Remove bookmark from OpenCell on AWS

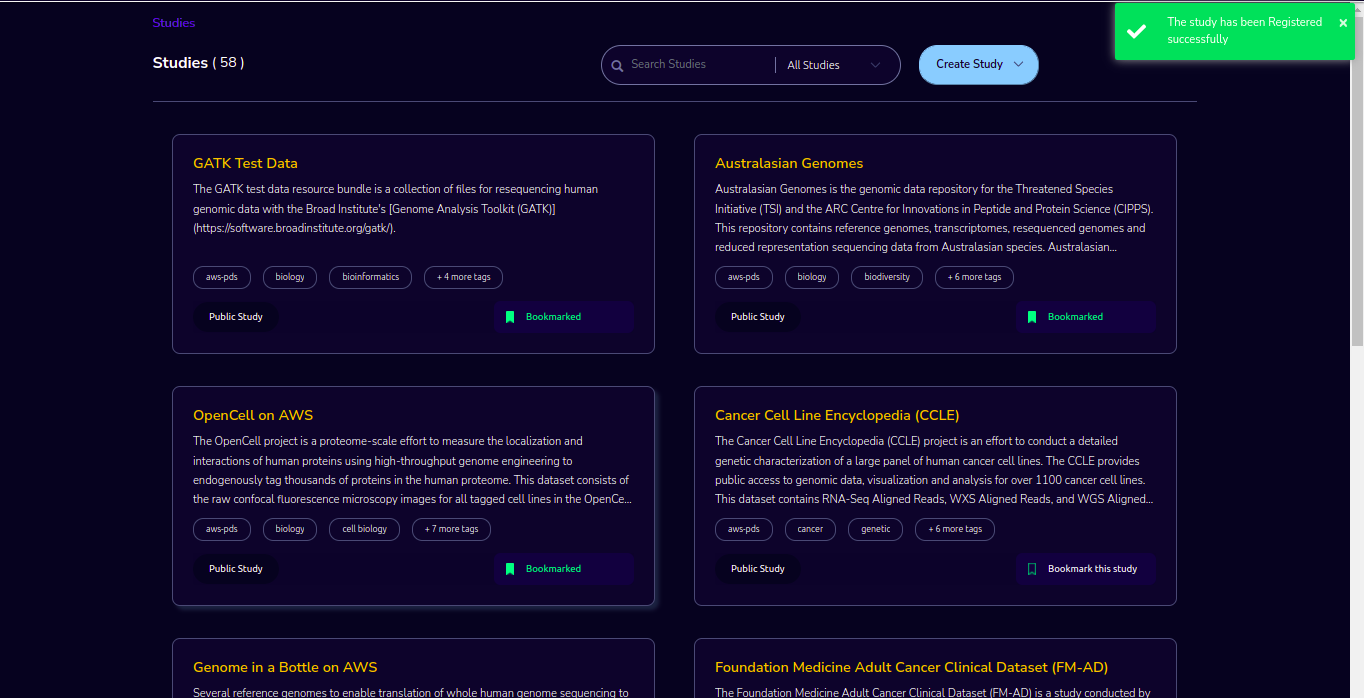(564, 569)
